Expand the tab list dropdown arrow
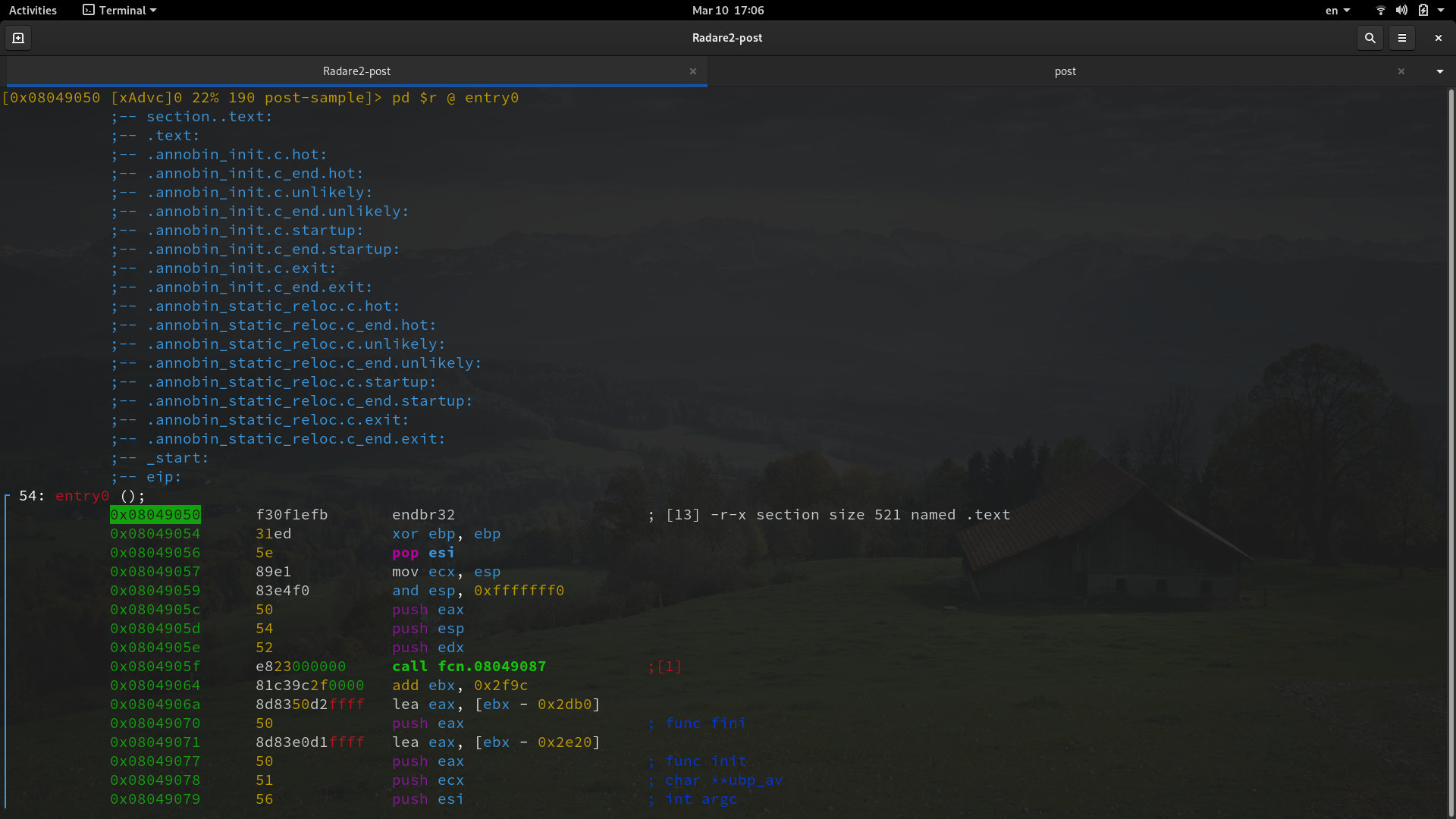The image size is (1456, 819). (x=1439, y=71)
